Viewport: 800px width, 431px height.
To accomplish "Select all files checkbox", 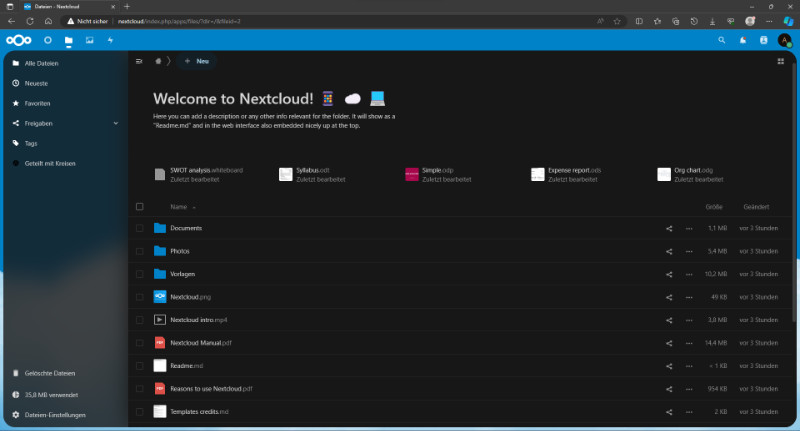I will pos(140,207).
